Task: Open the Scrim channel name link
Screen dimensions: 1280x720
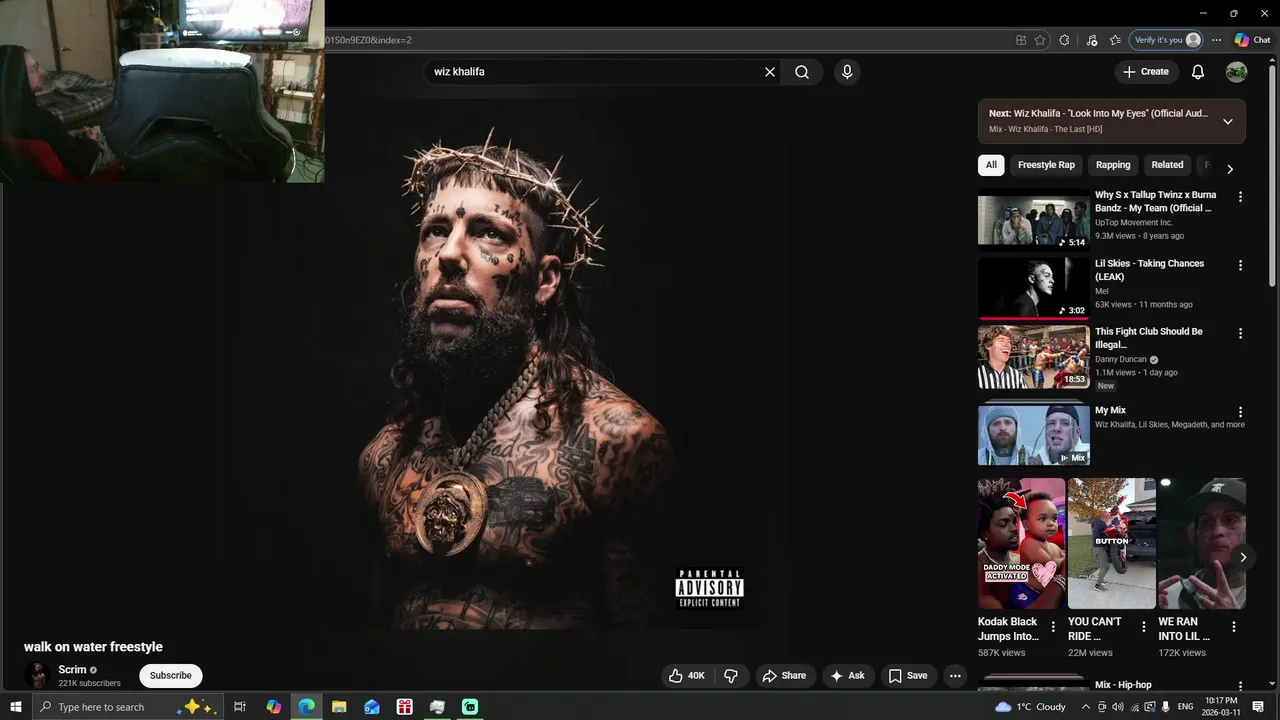Action: click(72, 670)
